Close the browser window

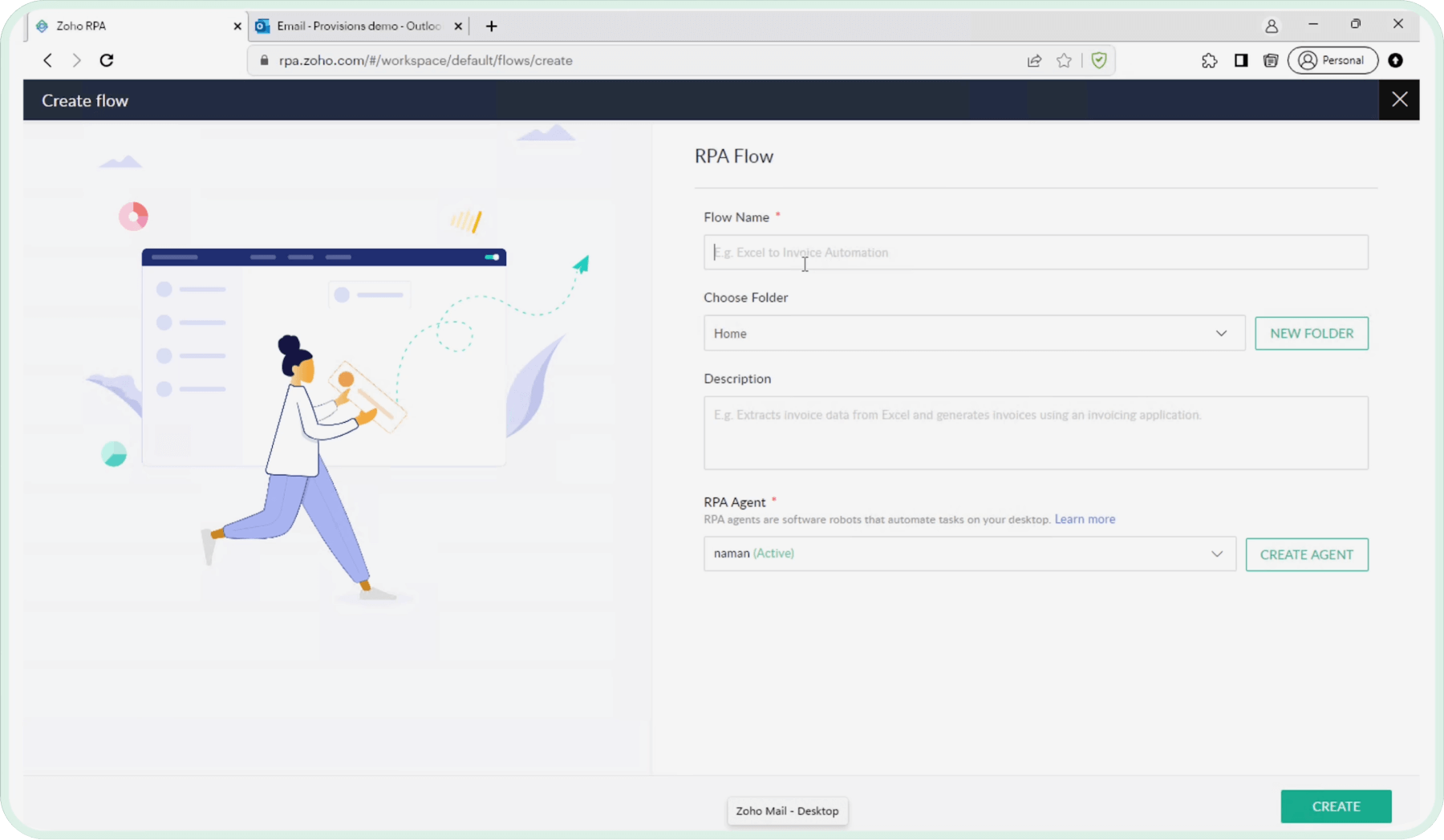click(x=1398, y=25)
